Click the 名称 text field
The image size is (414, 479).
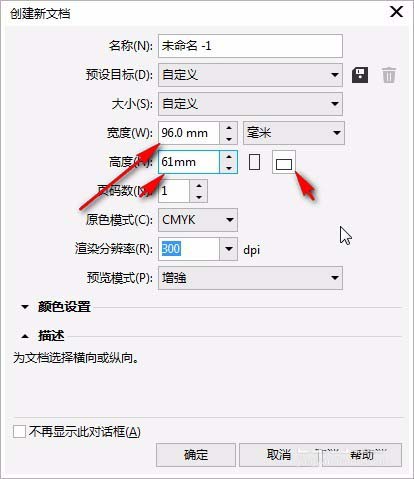250,46
